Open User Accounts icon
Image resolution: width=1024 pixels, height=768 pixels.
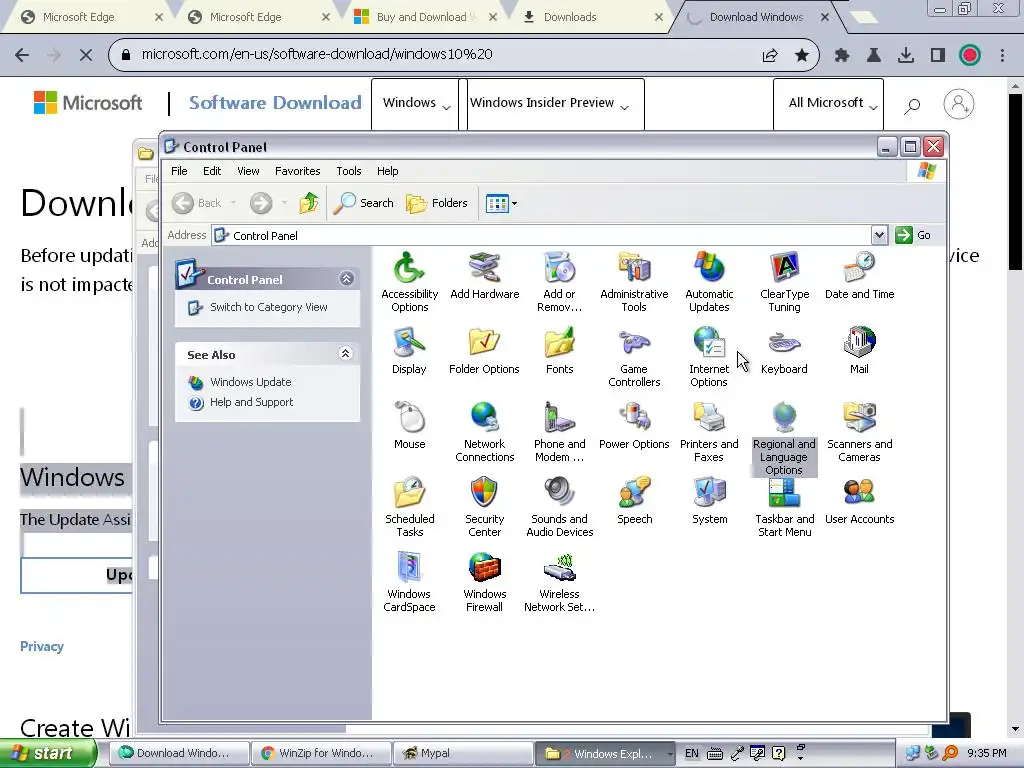[x=859, y=502]
